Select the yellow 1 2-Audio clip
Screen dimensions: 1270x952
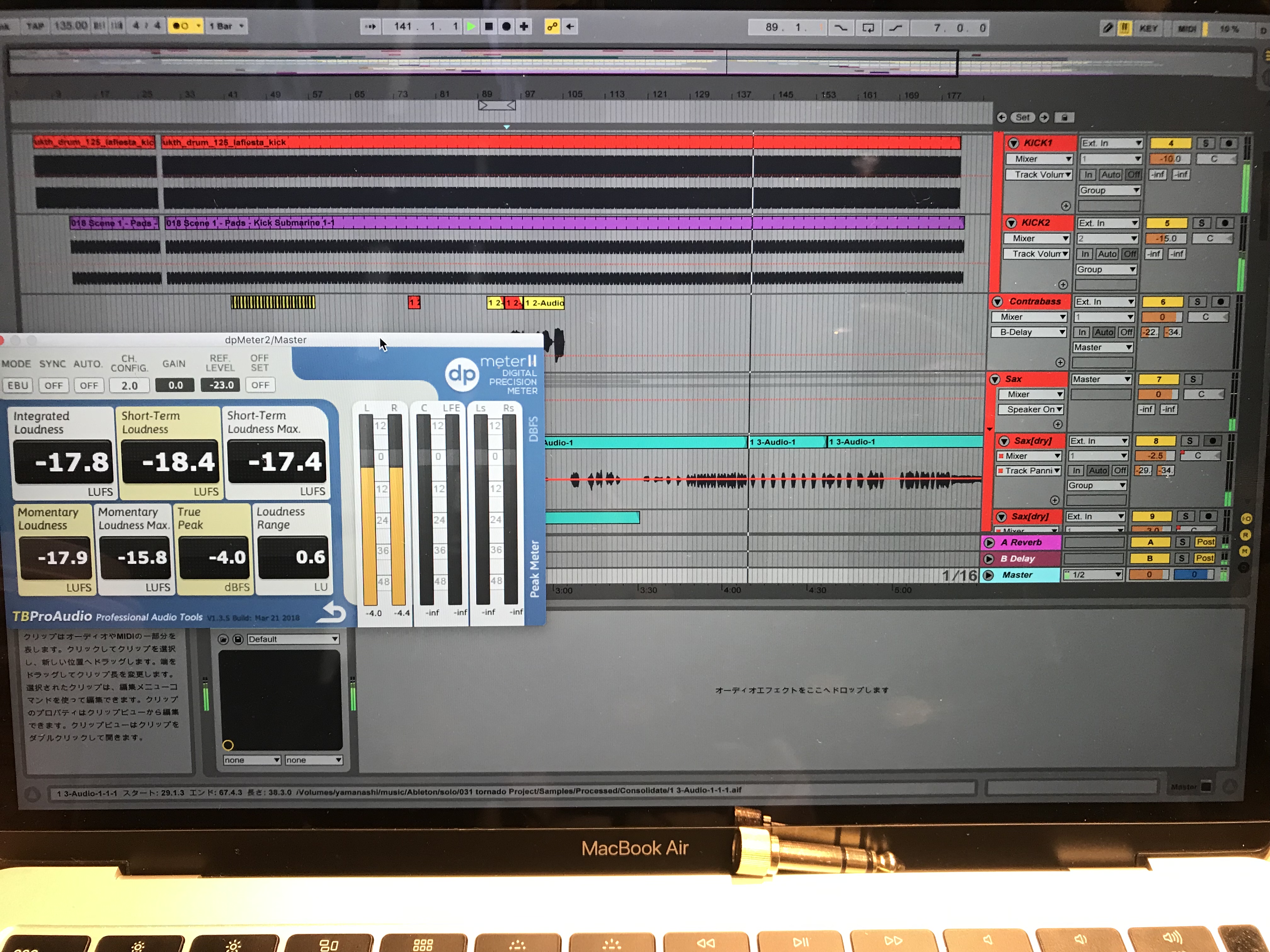pos(544,303)
